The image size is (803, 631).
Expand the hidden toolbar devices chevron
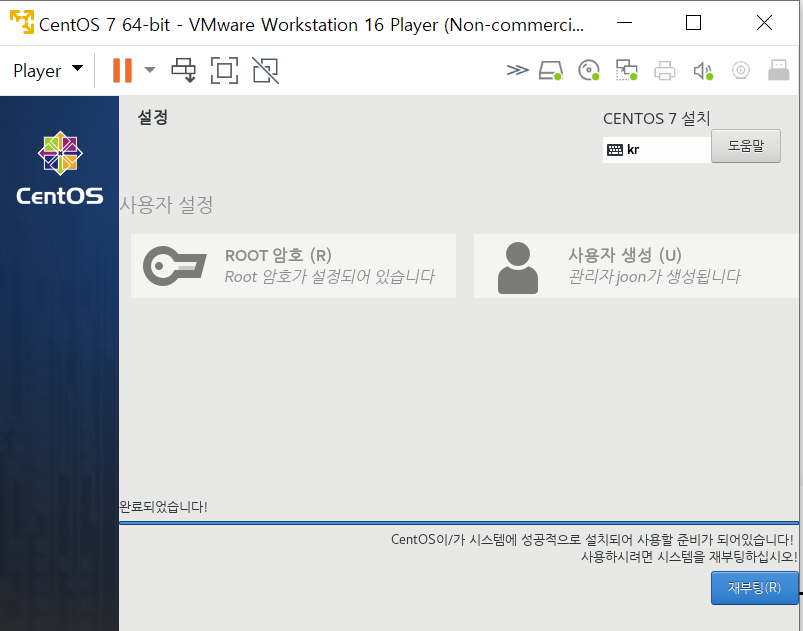coord(517,70)
